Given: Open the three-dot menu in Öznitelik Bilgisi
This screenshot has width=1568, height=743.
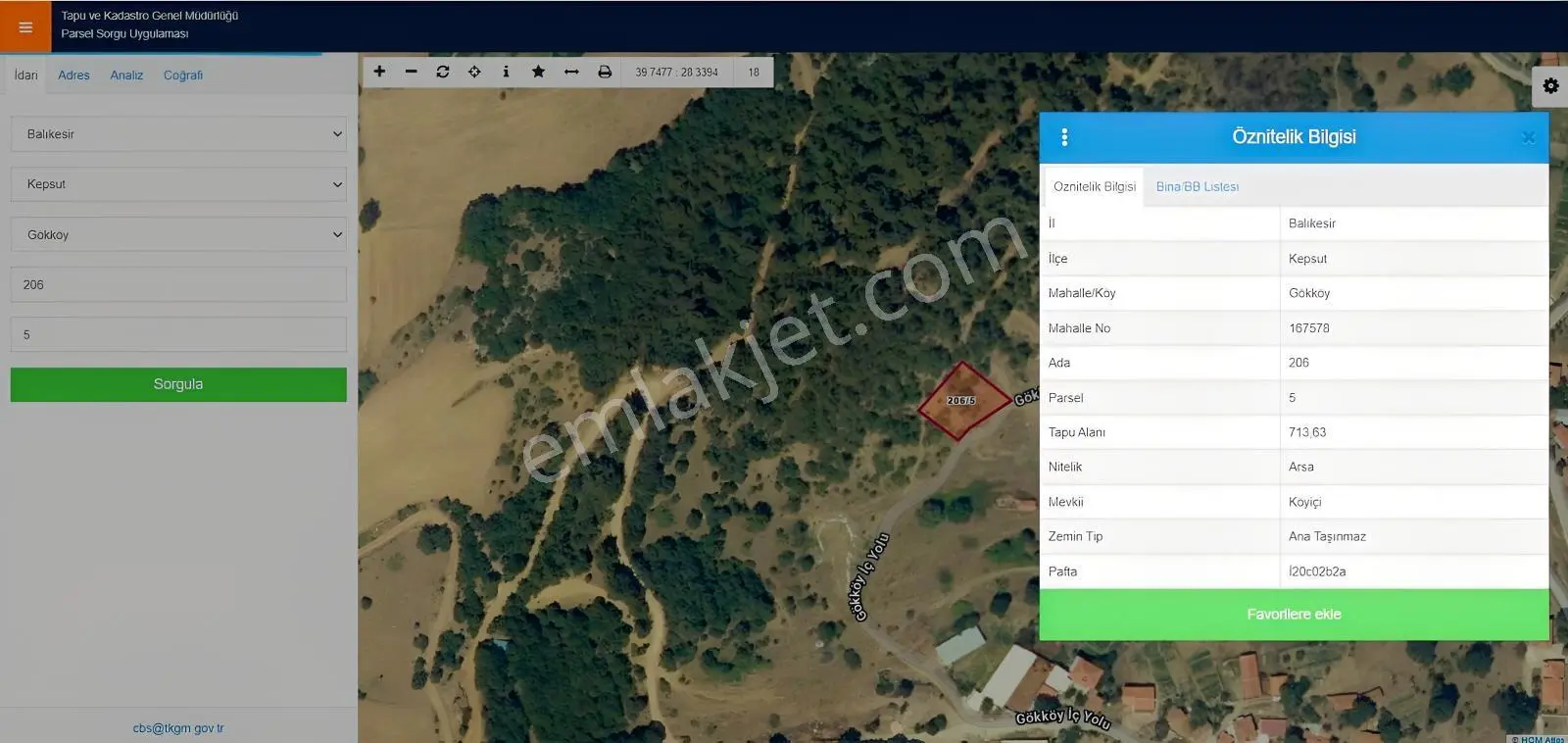Looking at the screenshot, I should pyautogui.click(x=1064, y=137).
